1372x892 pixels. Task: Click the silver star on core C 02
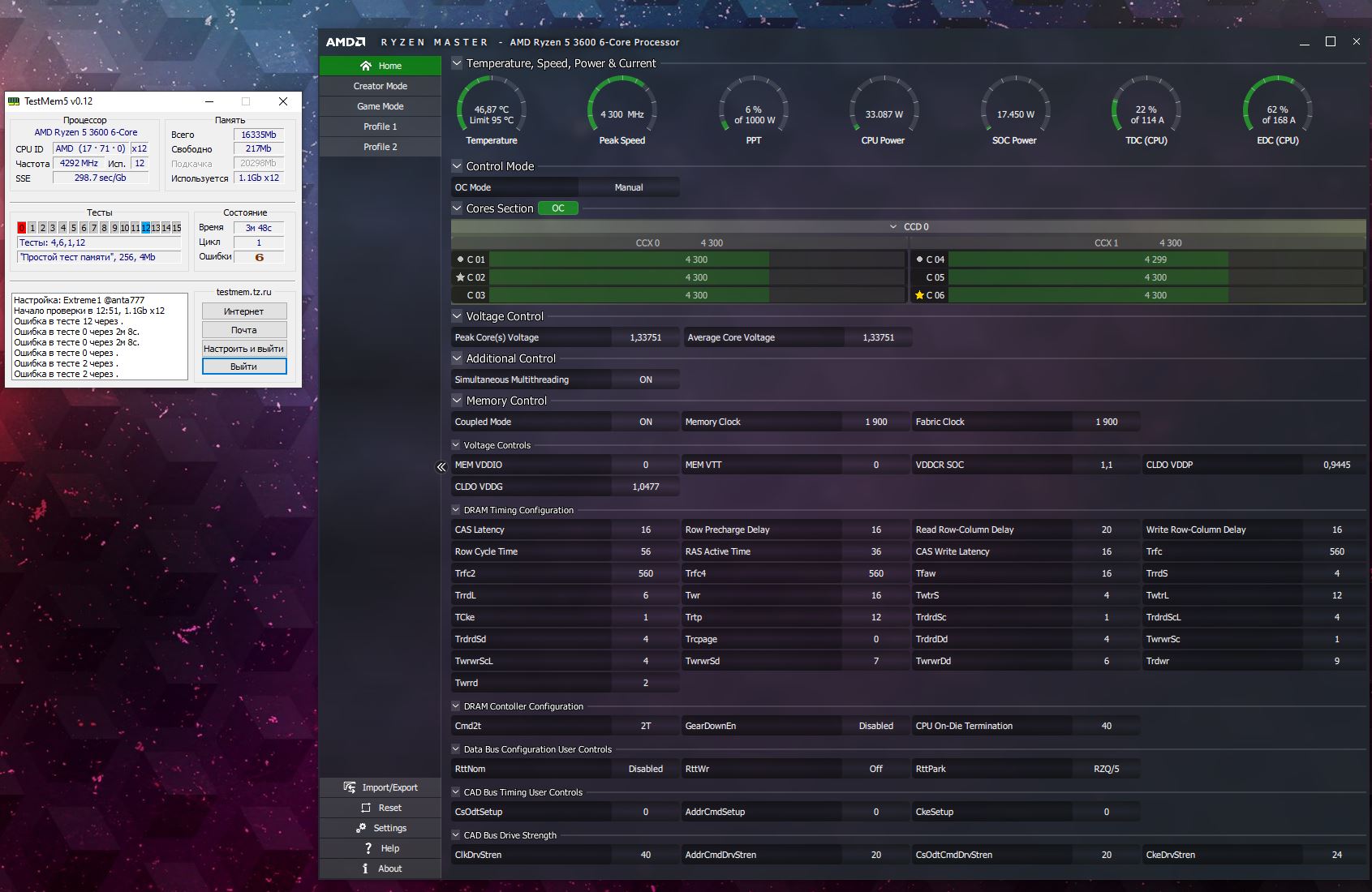point(460,277)
